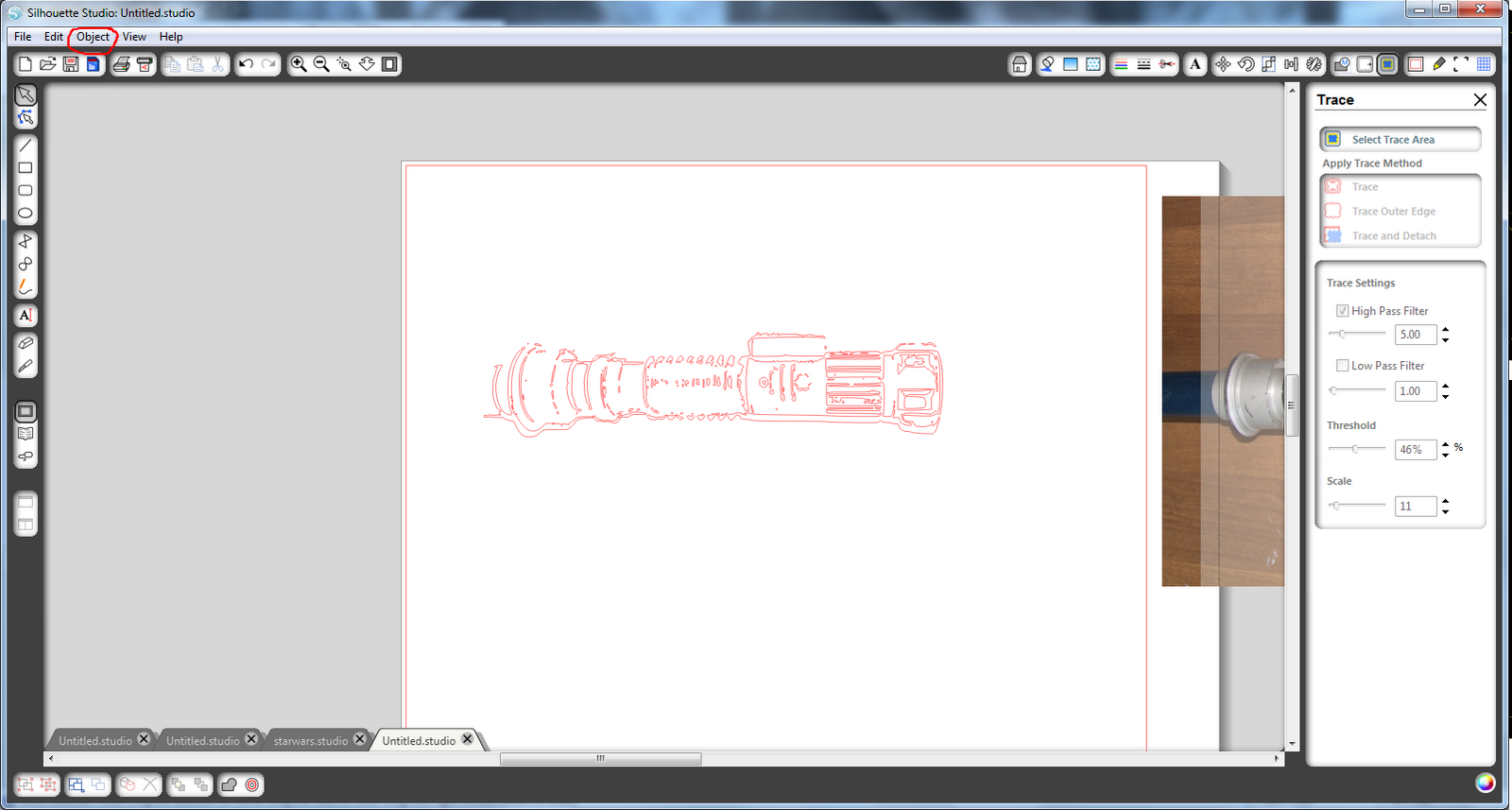The image size is (1512, 810).
Task: Open the Fill Color bucket icon
Action: tap(1047, 64)
